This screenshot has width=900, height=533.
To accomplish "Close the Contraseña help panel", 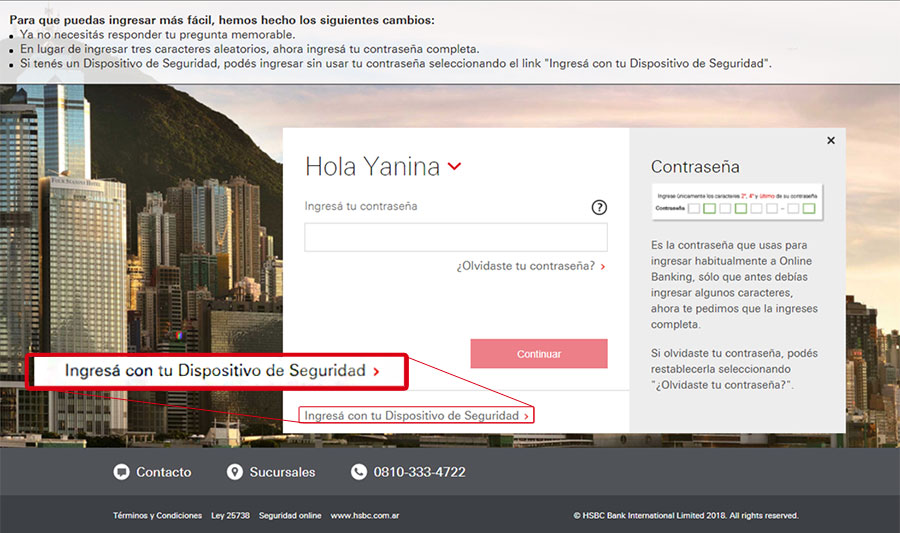I will coord(831,141).
